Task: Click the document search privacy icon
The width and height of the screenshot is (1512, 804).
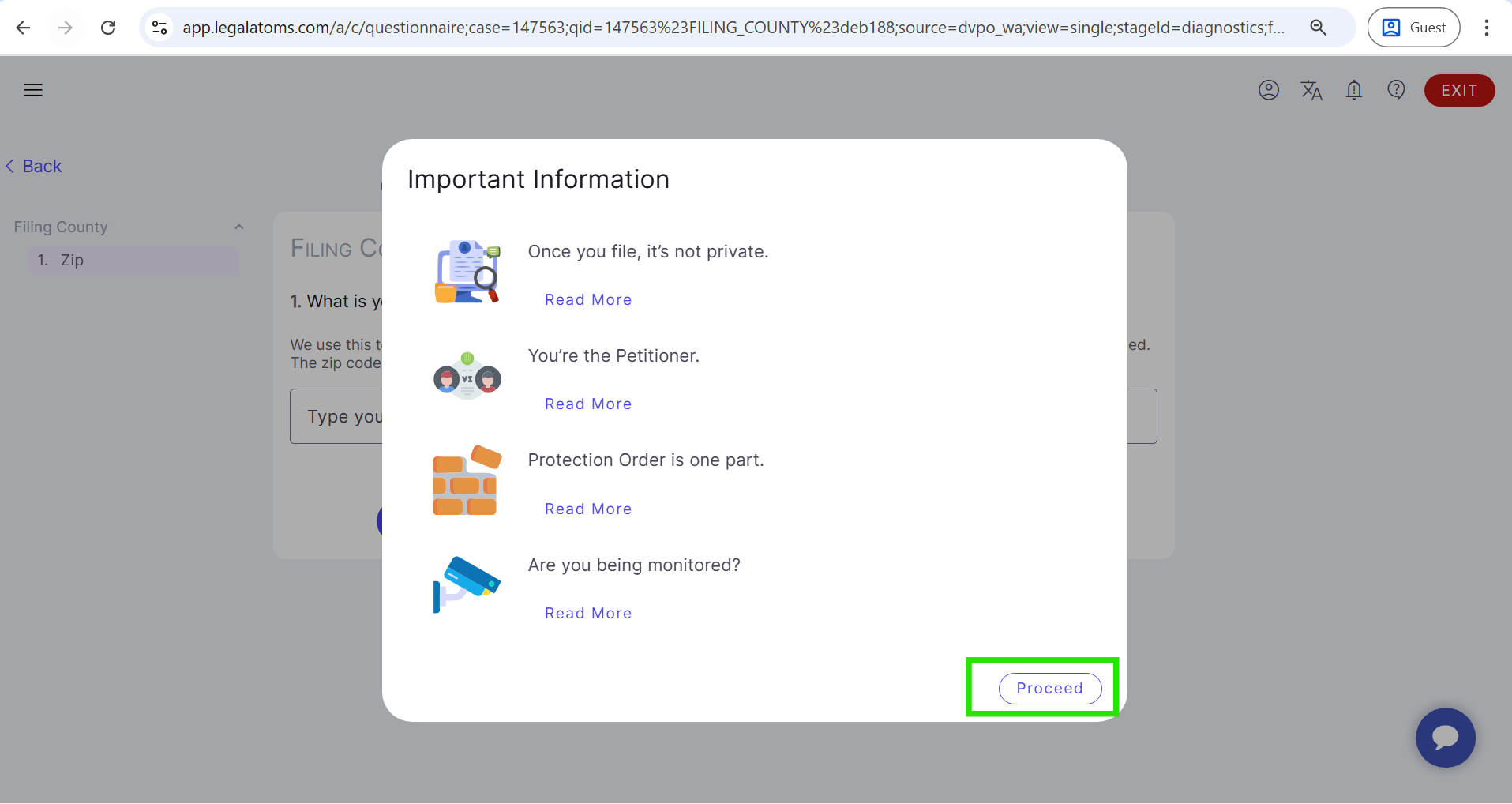Action: coord(467,272)
